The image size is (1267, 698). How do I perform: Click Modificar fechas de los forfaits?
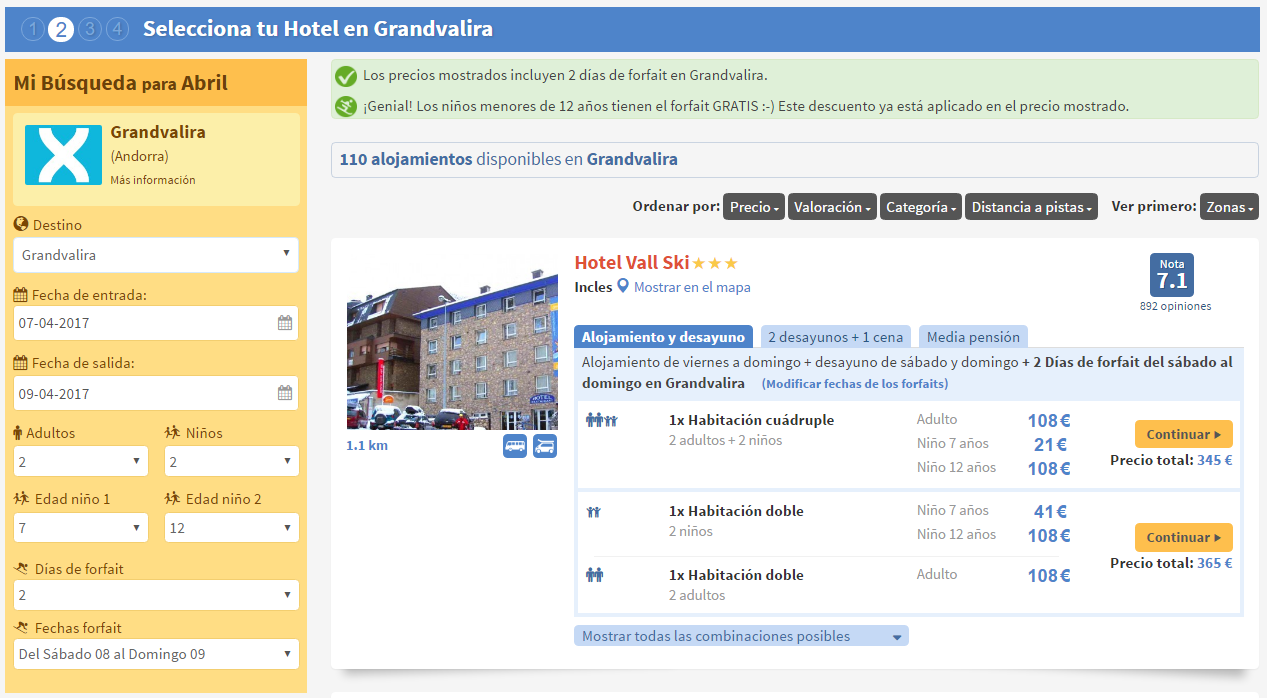click(x=855, y=384)
